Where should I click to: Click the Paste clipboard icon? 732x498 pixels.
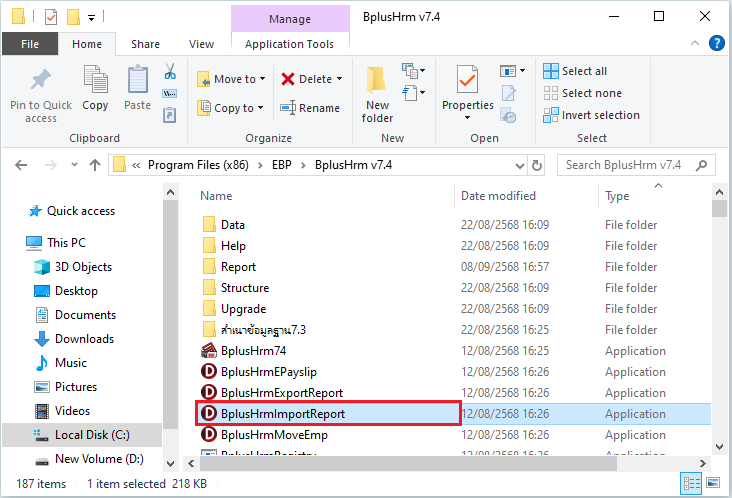click(138, 82)
